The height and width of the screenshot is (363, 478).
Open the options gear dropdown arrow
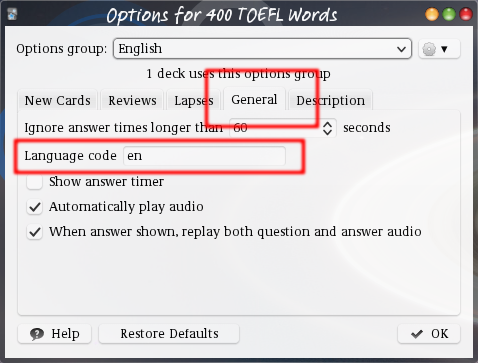click(x=444, y=49)
